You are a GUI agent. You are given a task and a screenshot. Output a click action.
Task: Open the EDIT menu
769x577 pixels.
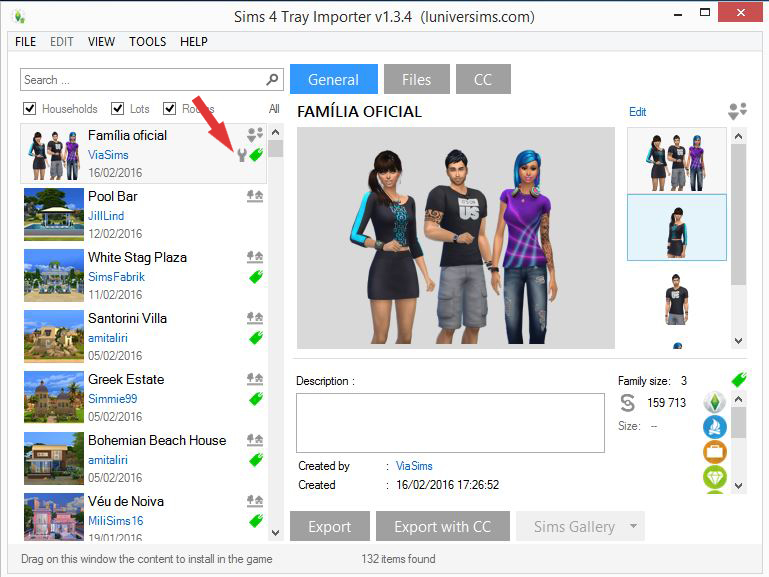click(x=62, y=42)
